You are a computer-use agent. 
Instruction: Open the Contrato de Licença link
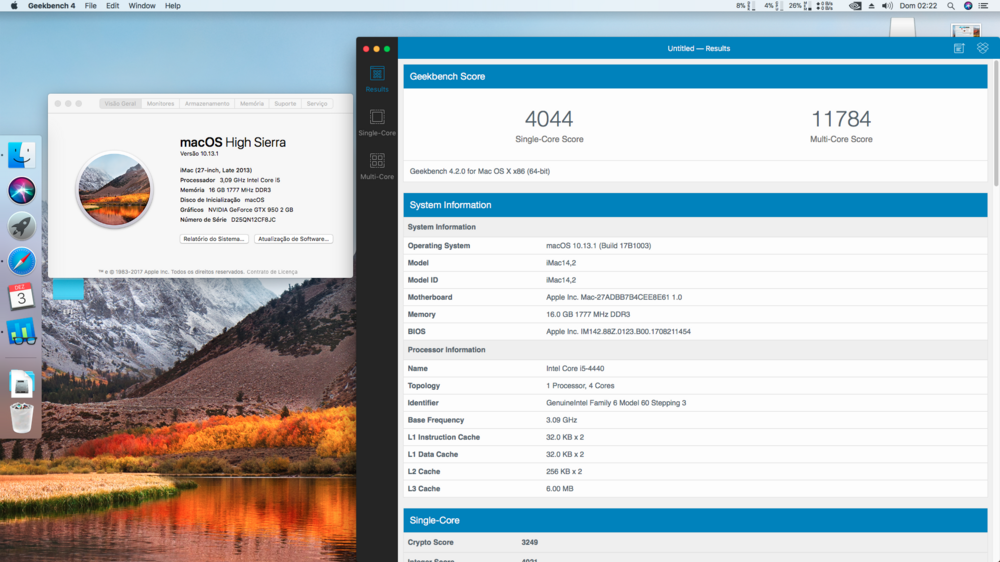tap(272, 272)
